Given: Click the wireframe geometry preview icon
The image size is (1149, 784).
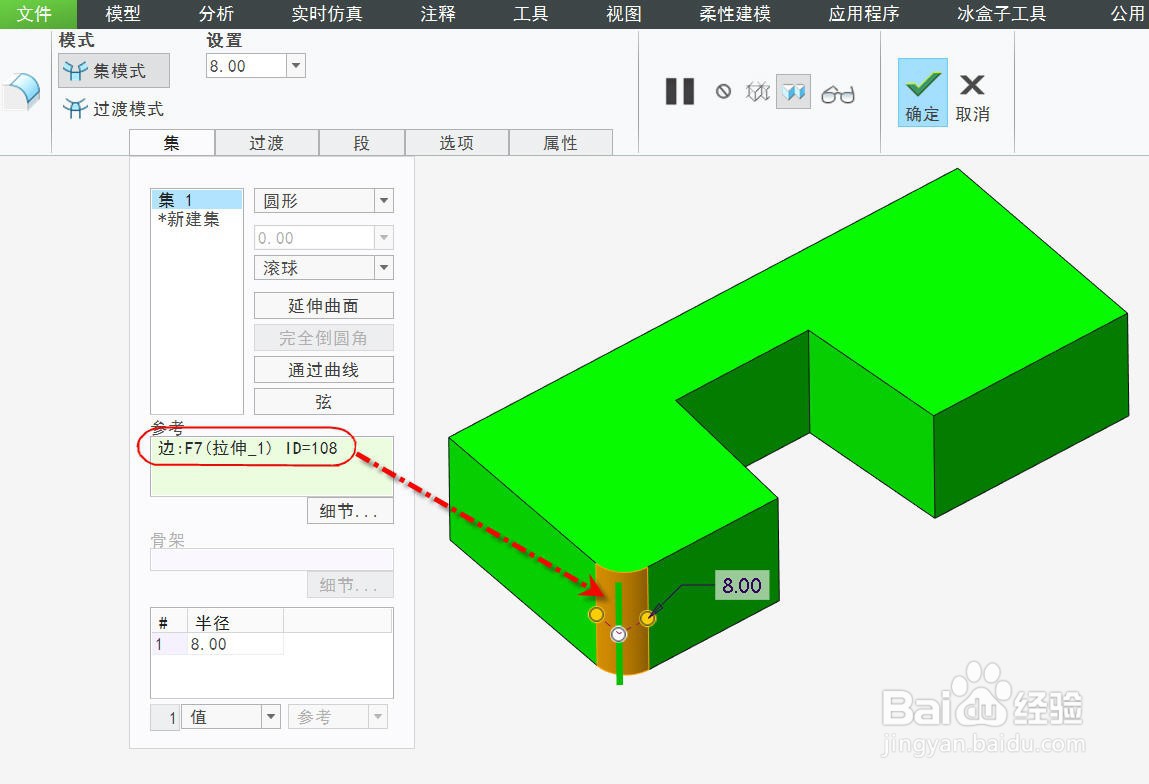Looking at the screenshot, I should (x=757, y=91).
